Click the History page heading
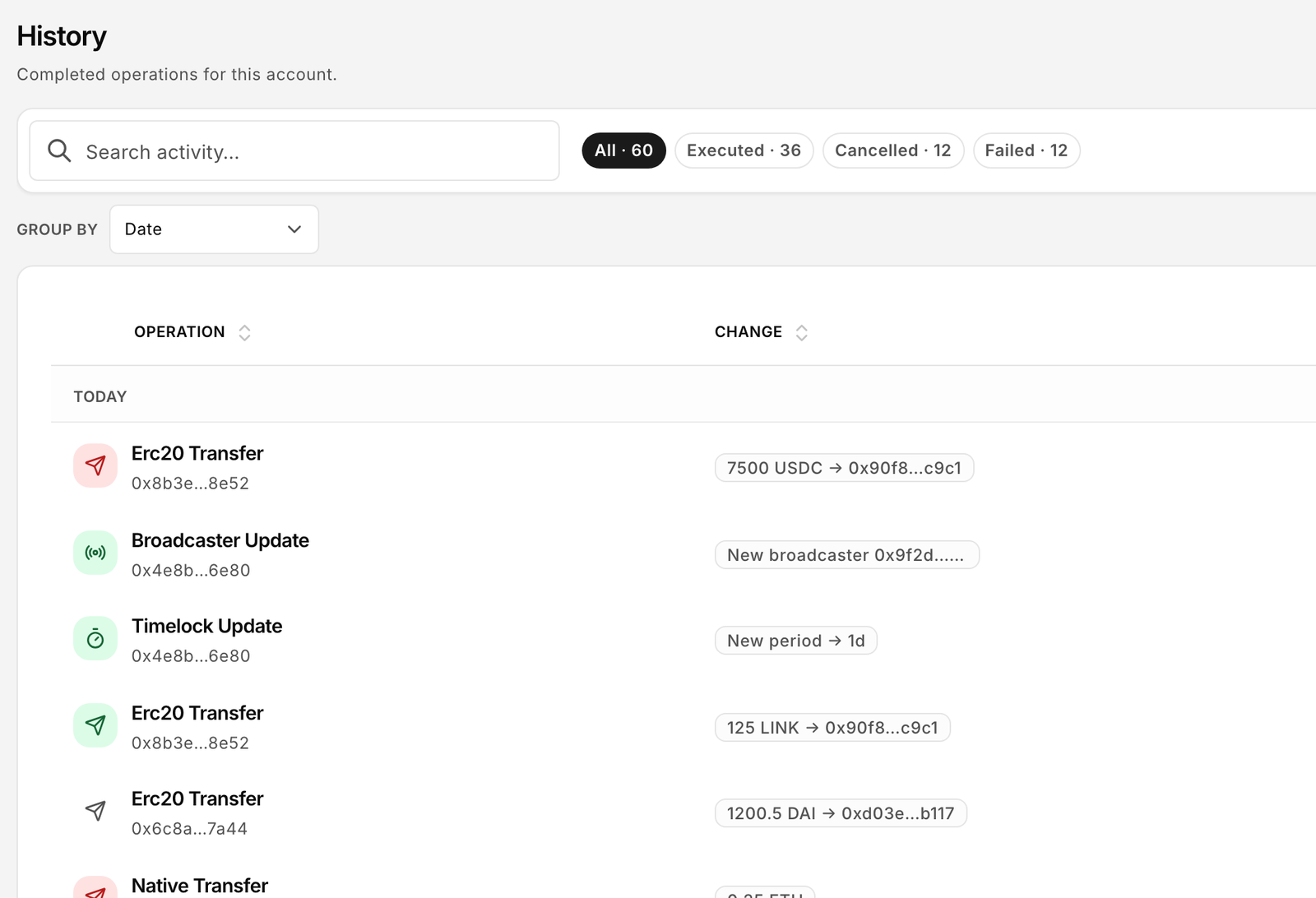This screenshot has height=898, width=1316. [x=62, y=36]
